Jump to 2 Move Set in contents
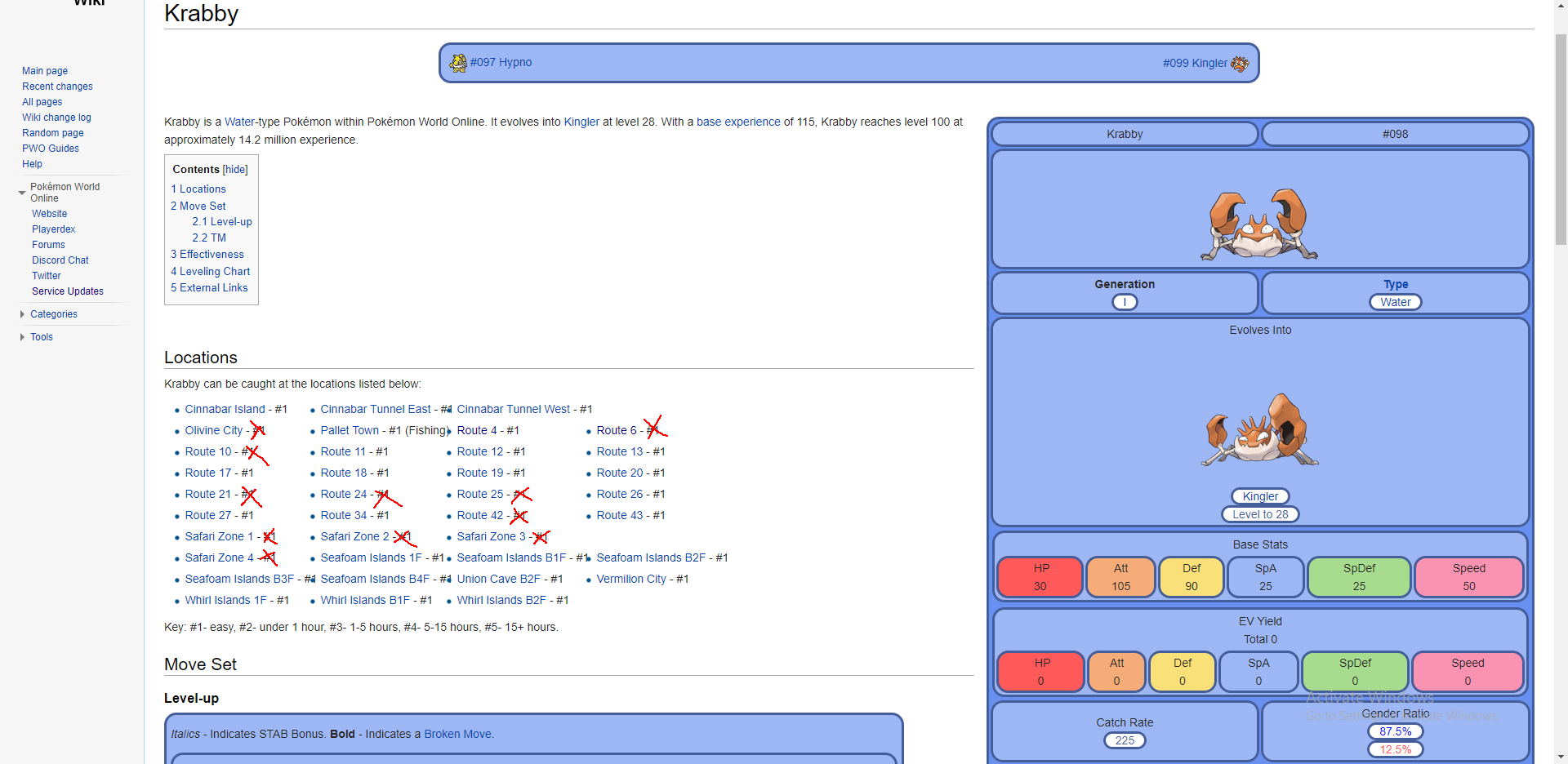This screenshot has height=764, width=1568. click(x=198, y=207)
